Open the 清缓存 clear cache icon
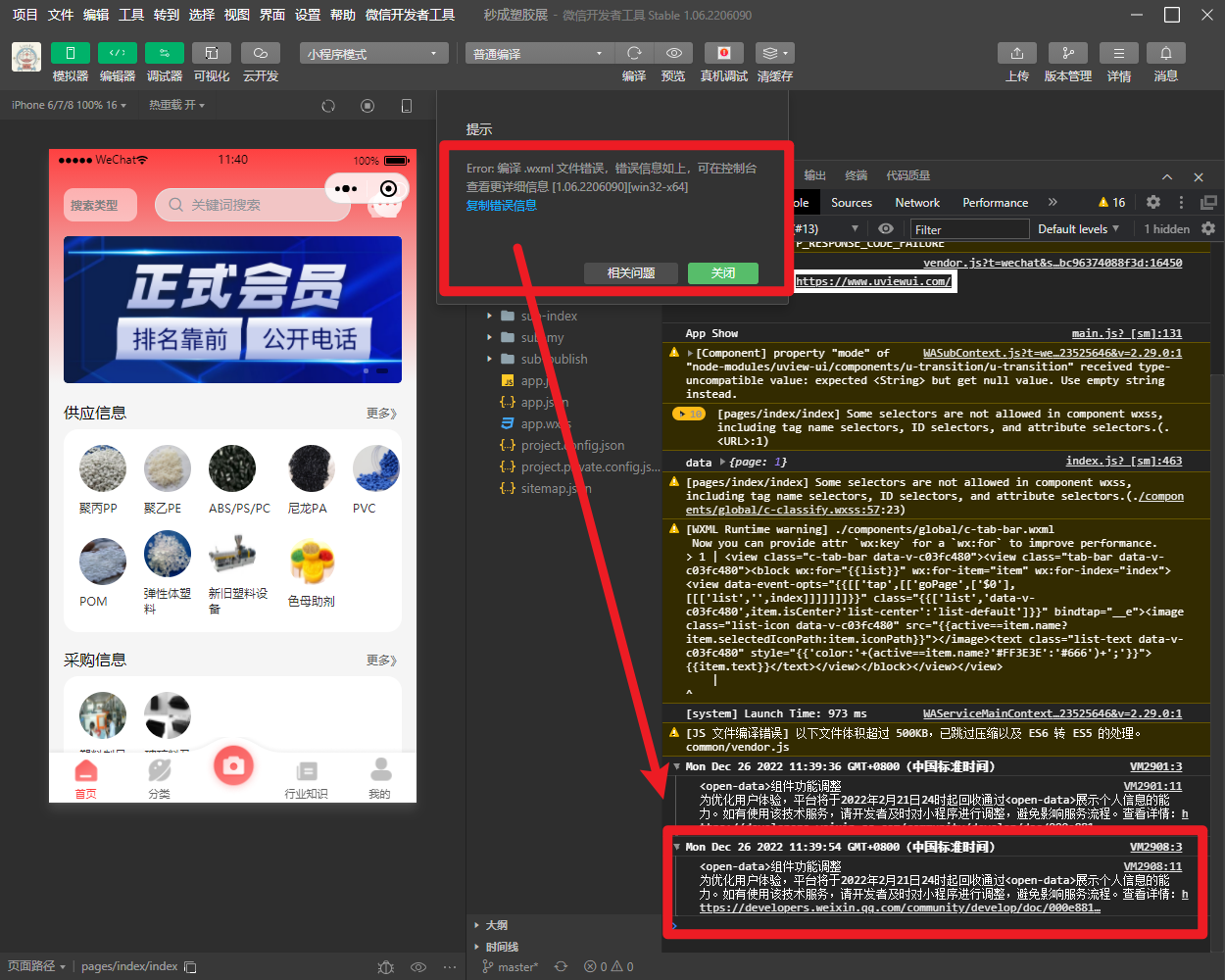The width and height of the screenshot is (1225, 980). [774, 53]
